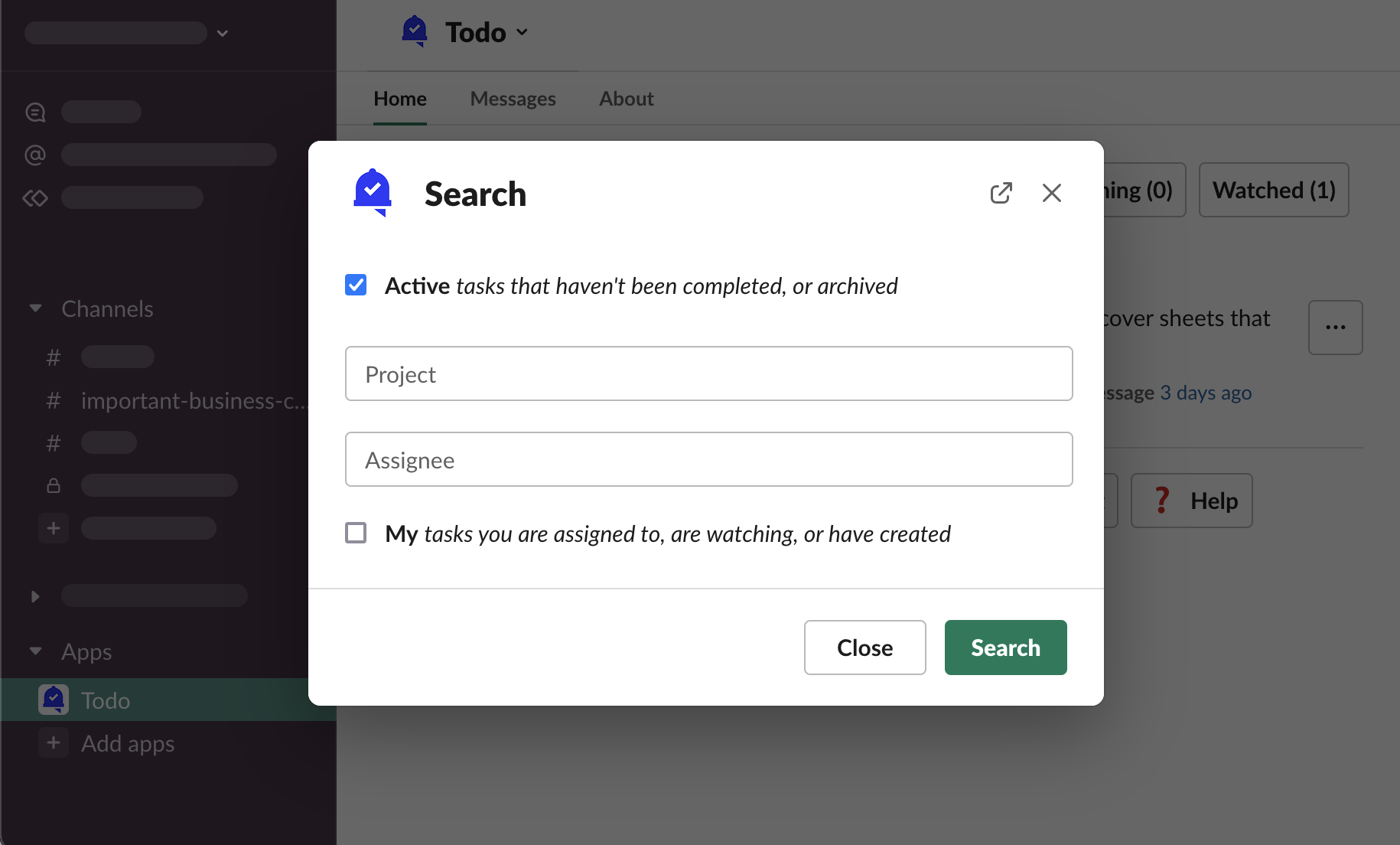
Task: Click the Todo bell icon in modal header
Action: [373, 193]
